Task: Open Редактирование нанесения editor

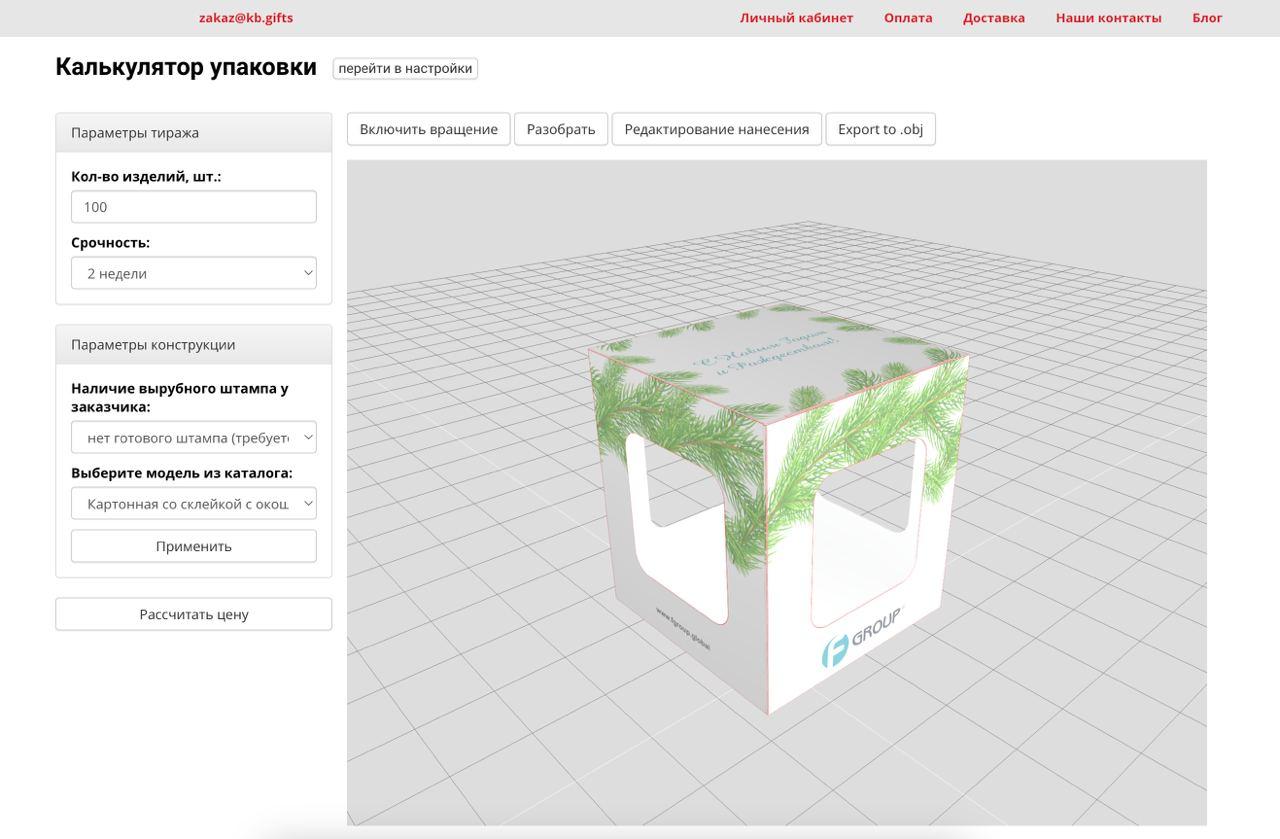Action: click(716, 129)
